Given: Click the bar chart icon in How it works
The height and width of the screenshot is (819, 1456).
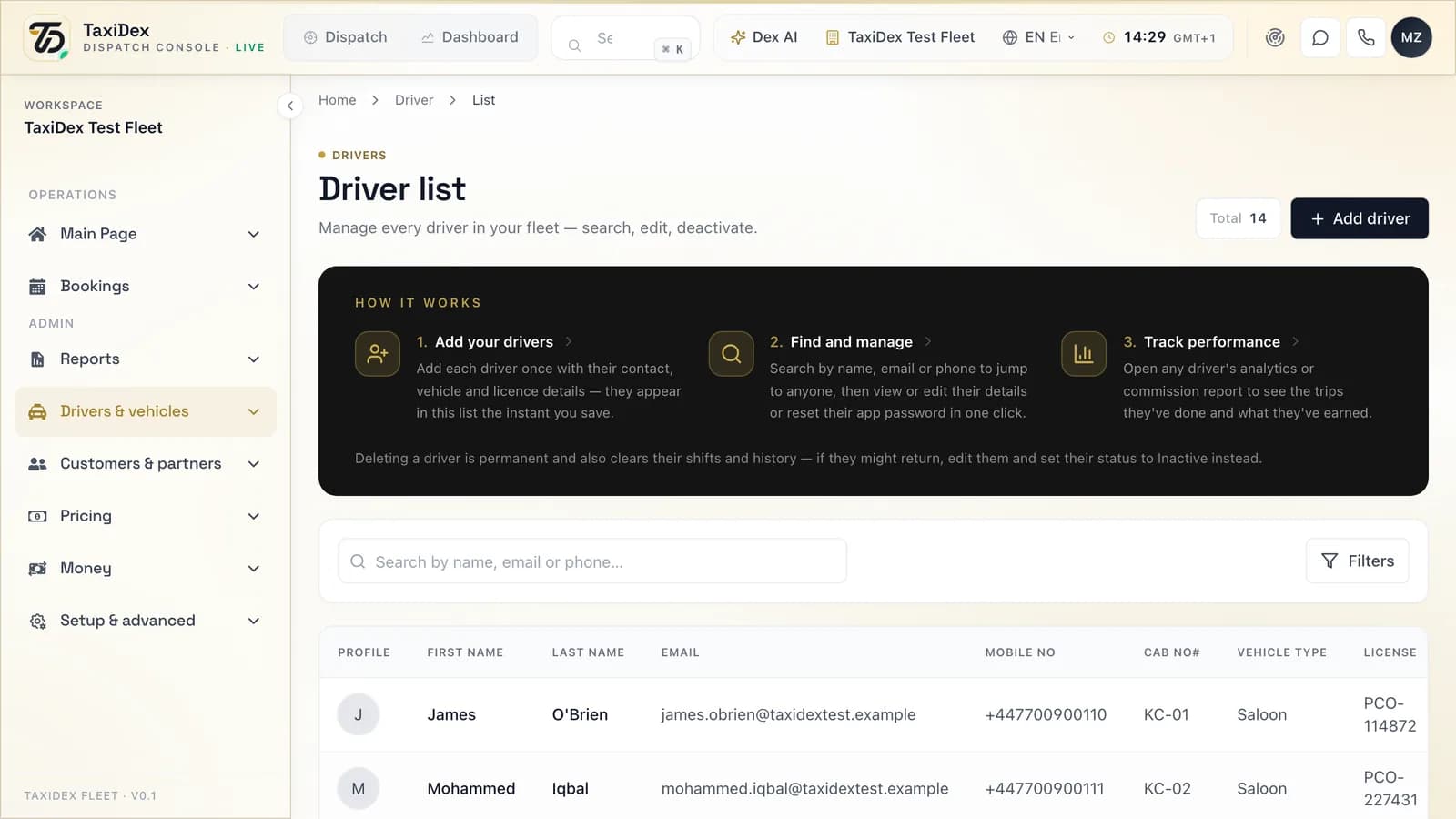Looking at the screenshot, I should (1084, 354).
